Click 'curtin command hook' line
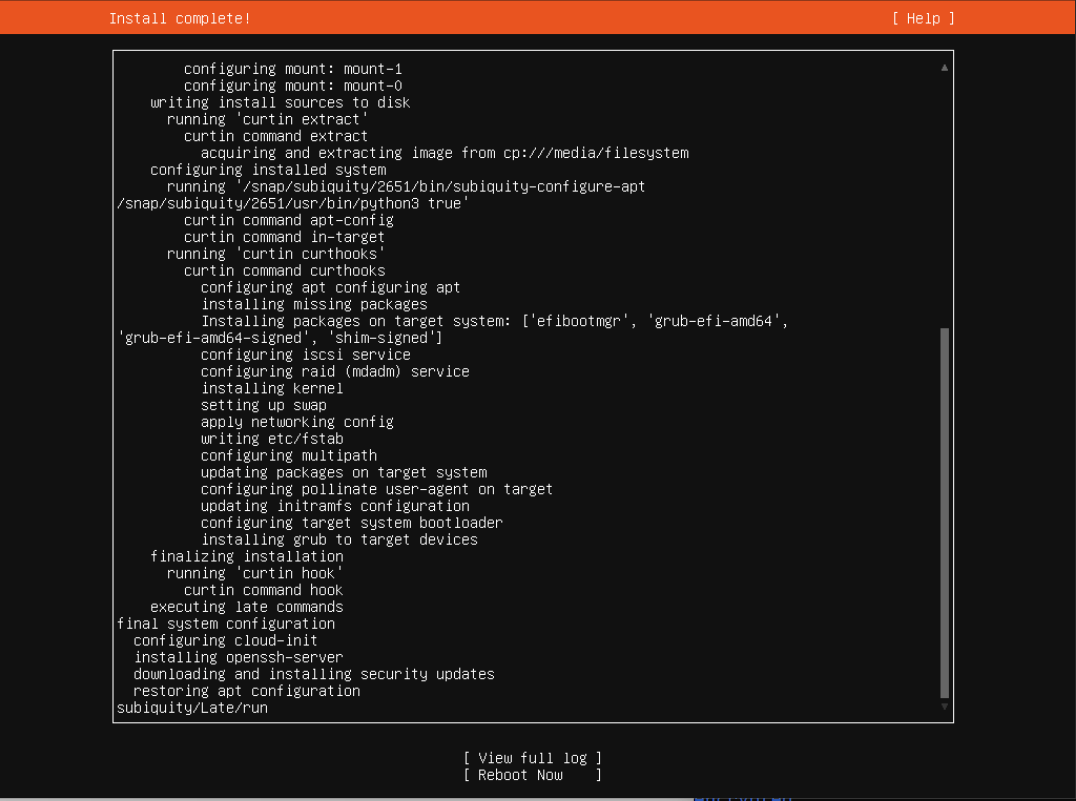The width and height of the screenshot is (1076, 801). (x=264, y=590)
